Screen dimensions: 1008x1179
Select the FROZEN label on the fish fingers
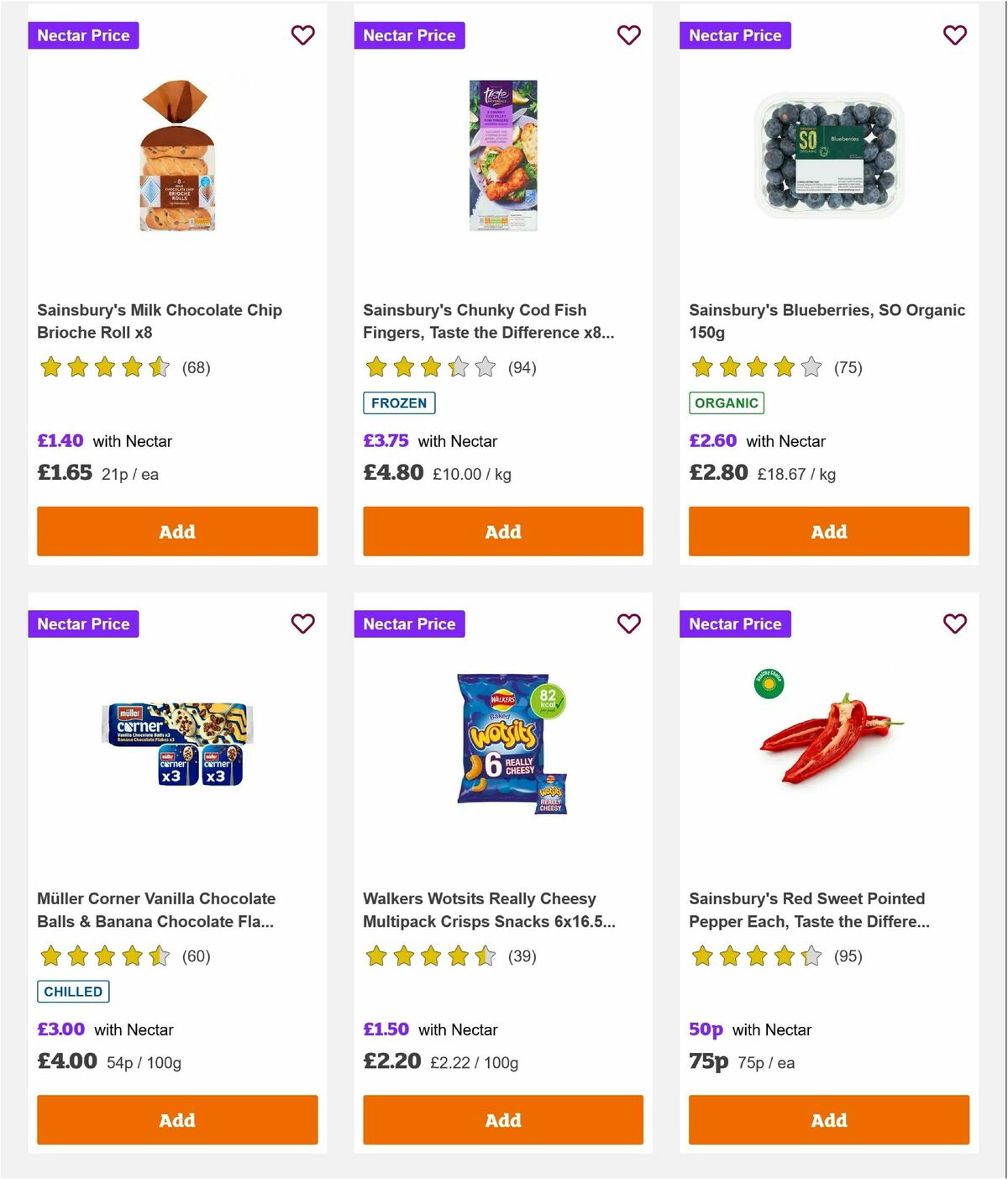[399, 403]
